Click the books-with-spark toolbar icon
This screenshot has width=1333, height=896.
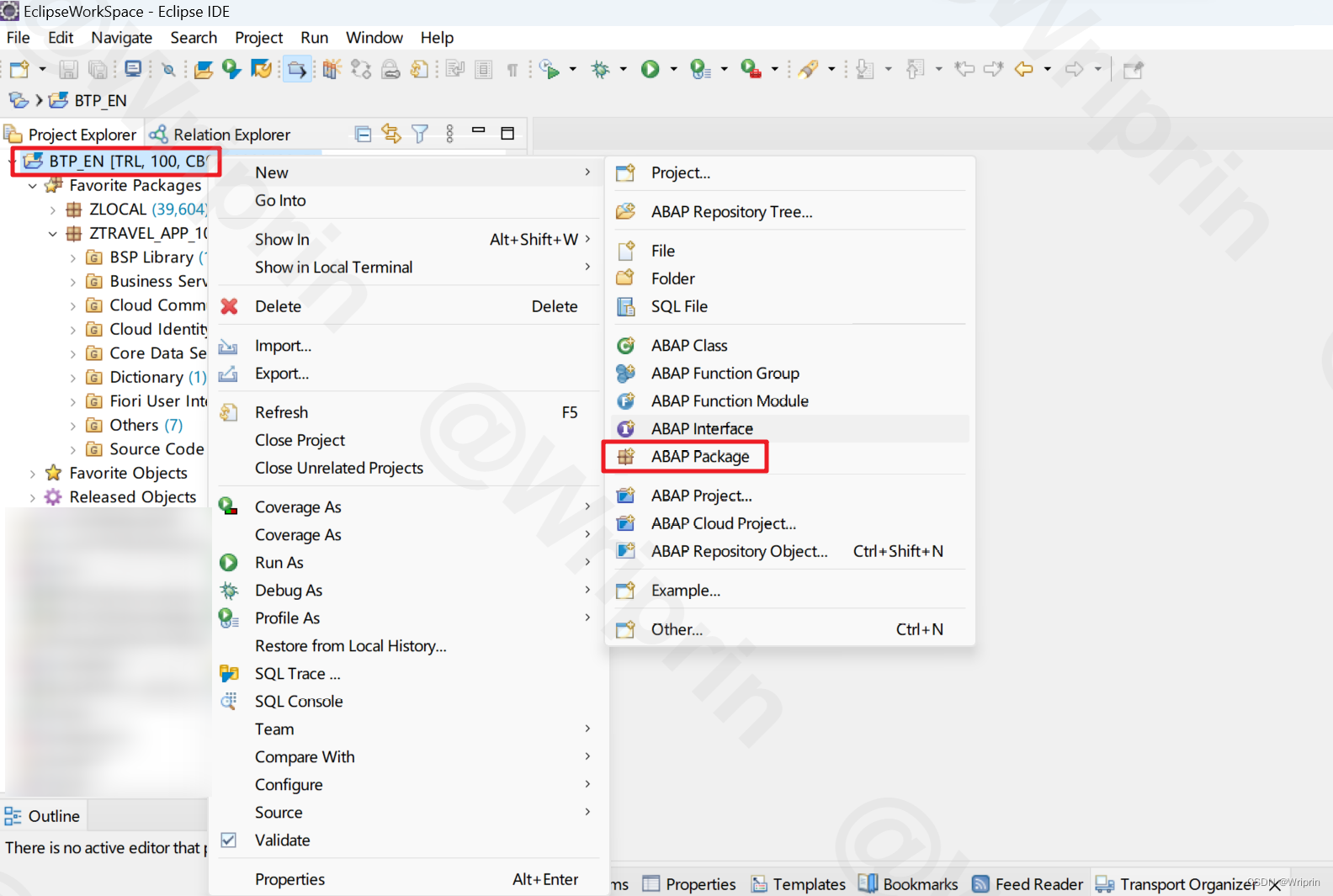pos(331,70)
